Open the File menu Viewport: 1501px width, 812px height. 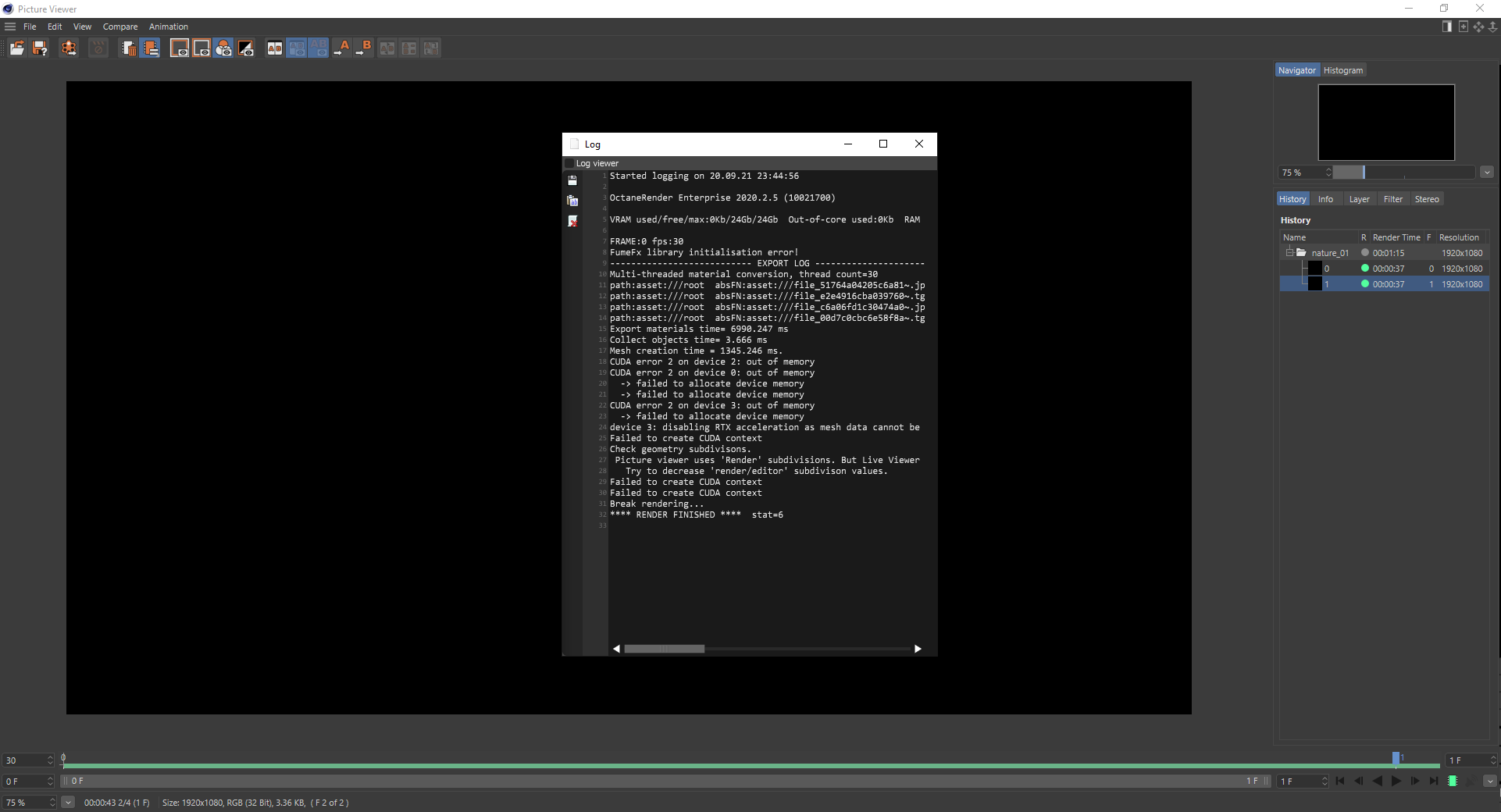tap(30, 27)
